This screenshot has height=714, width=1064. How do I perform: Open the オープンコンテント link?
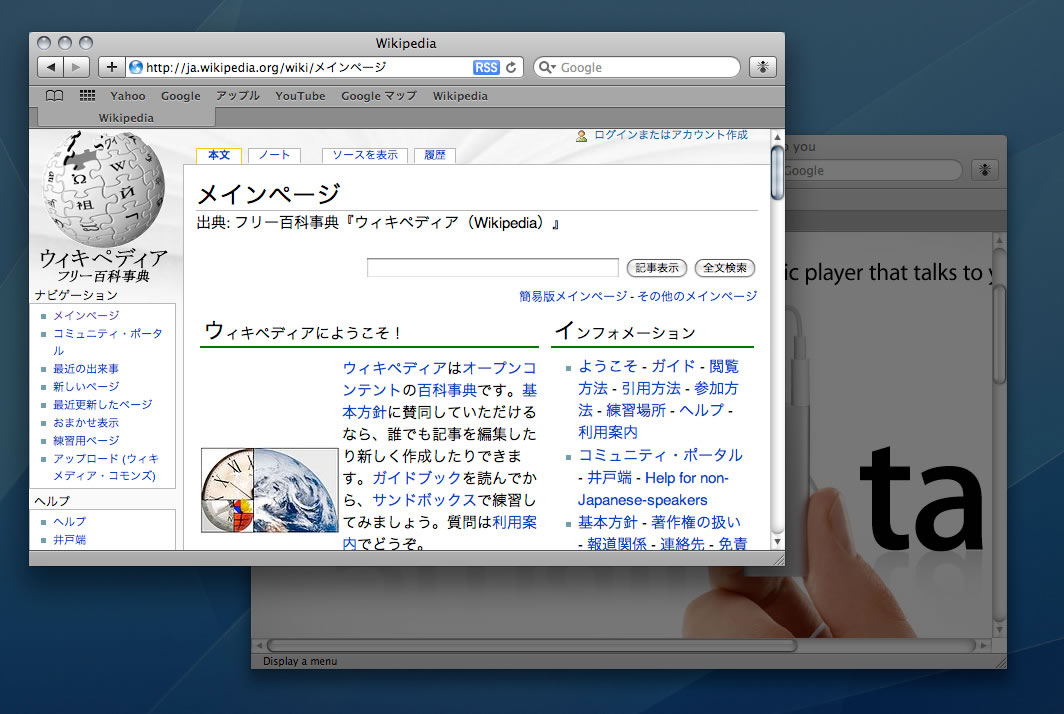(440, 379)
